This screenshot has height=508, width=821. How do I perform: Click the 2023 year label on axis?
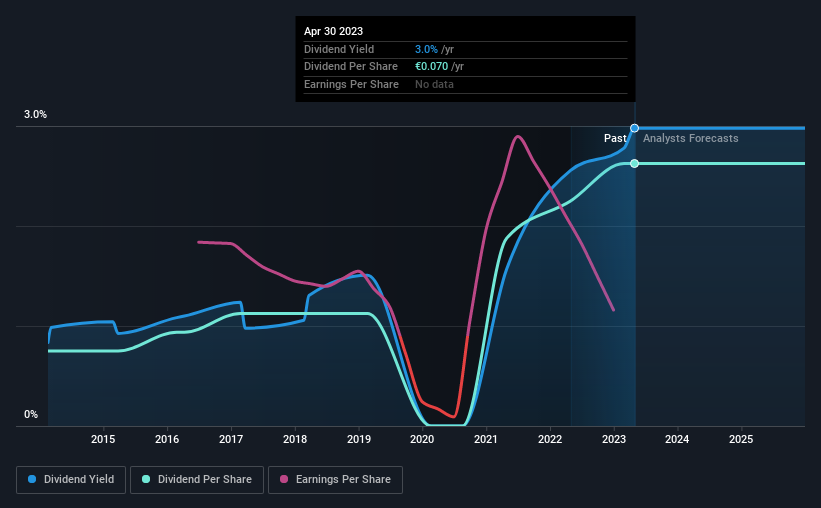point(614,439)
